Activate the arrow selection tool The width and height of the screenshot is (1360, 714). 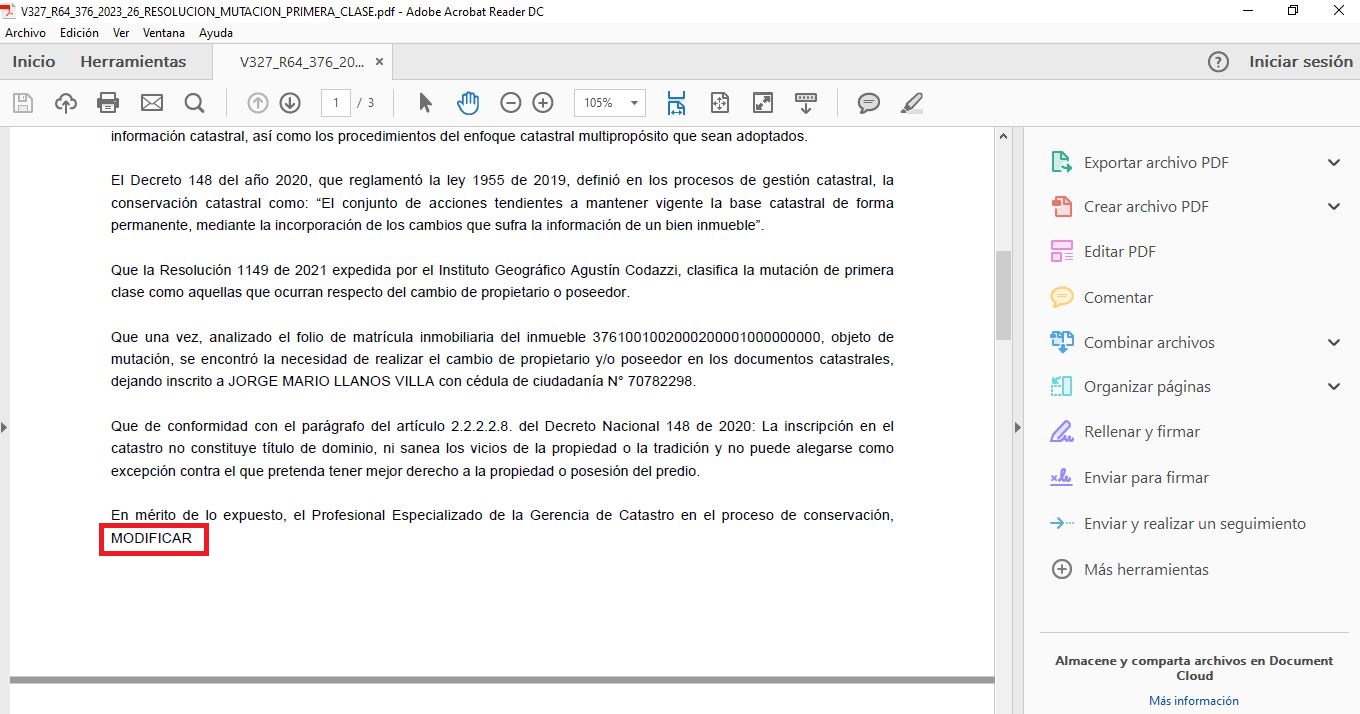(x=425, y=103)
